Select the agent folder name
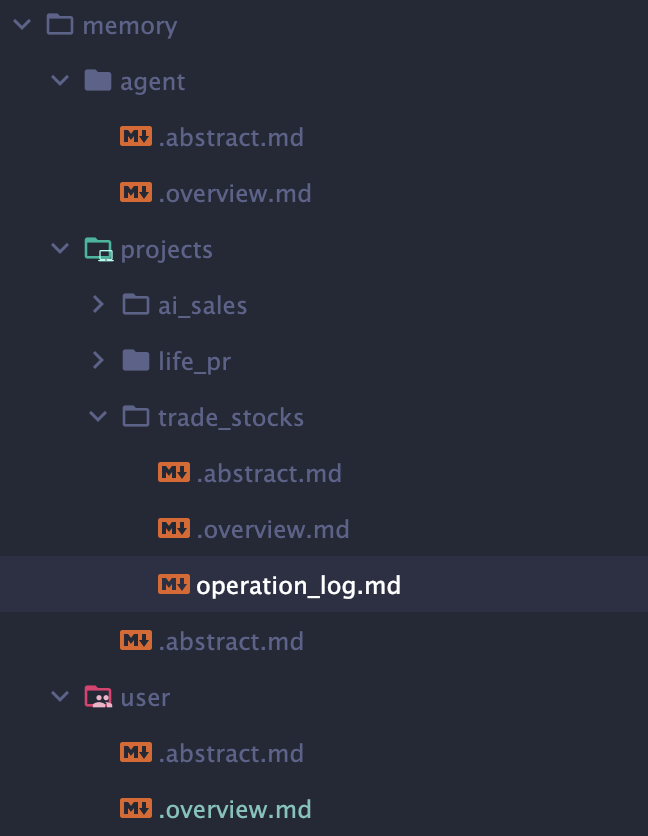Image resolution: width=648 pixels, height=836 pixels. [x=153, y=82]
